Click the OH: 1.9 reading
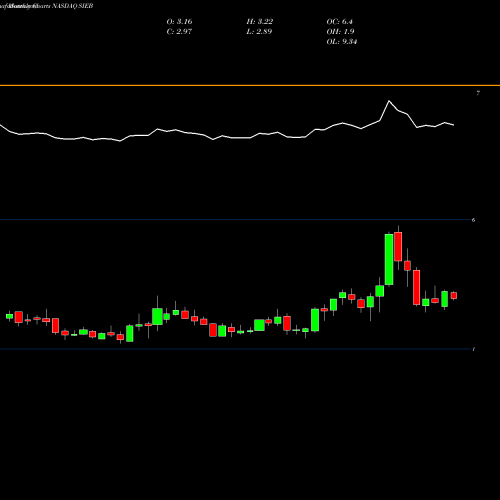The width and height of the screenshot is (500, 500). [340, 32]
